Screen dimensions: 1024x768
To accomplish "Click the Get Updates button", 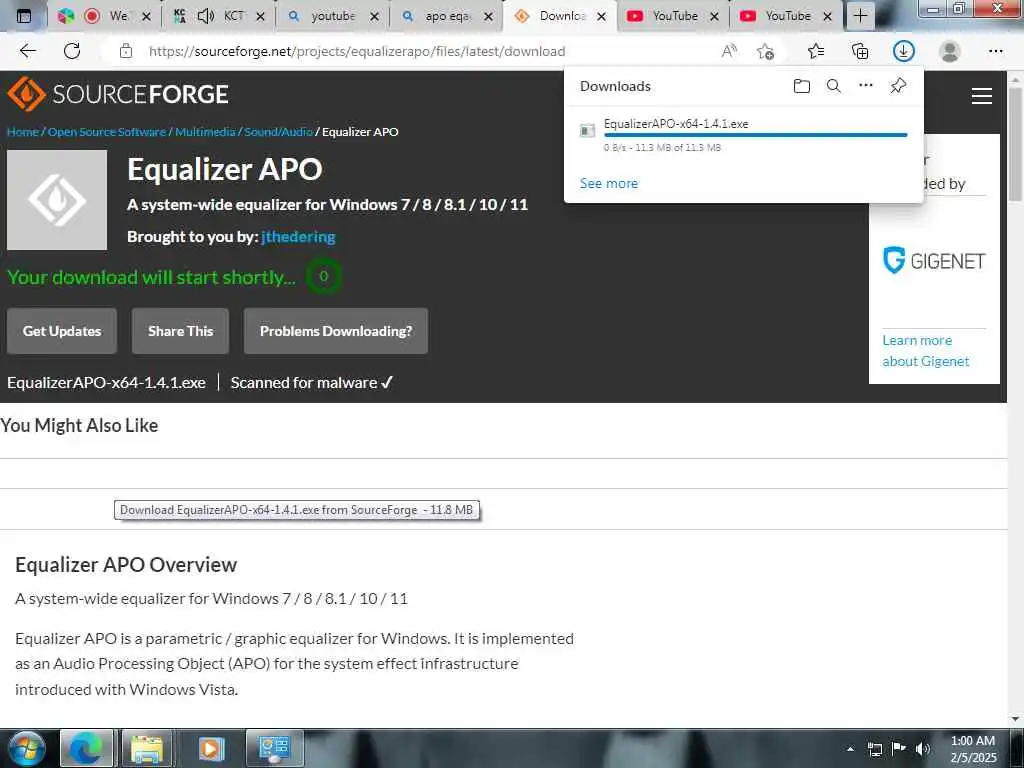I will 62,331.
